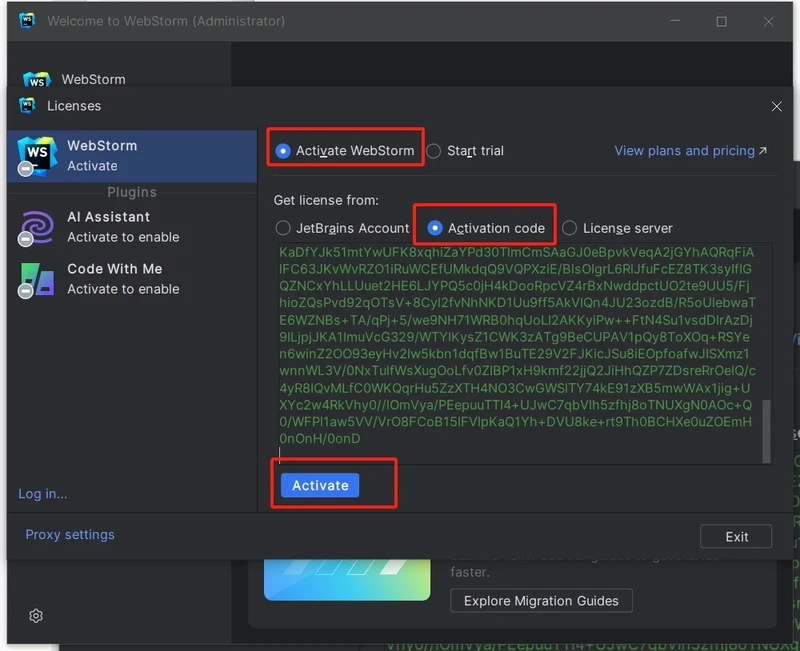Viewport: 800px width, 651px height.
Task: Click inside the activation code text area
Action: coord(515,350)
